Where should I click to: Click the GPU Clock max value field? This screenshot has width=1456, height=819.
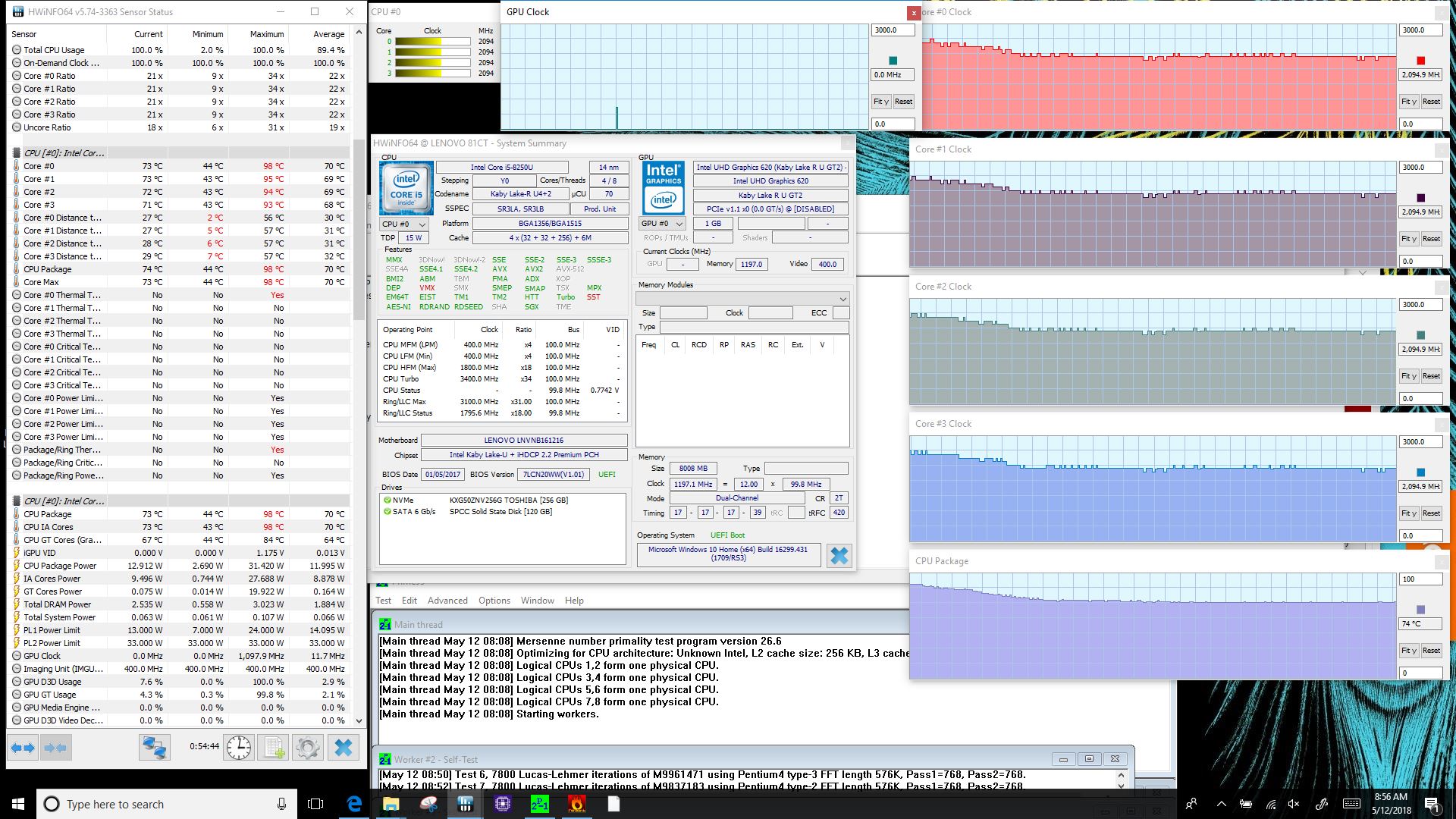(x=893, y=30)
